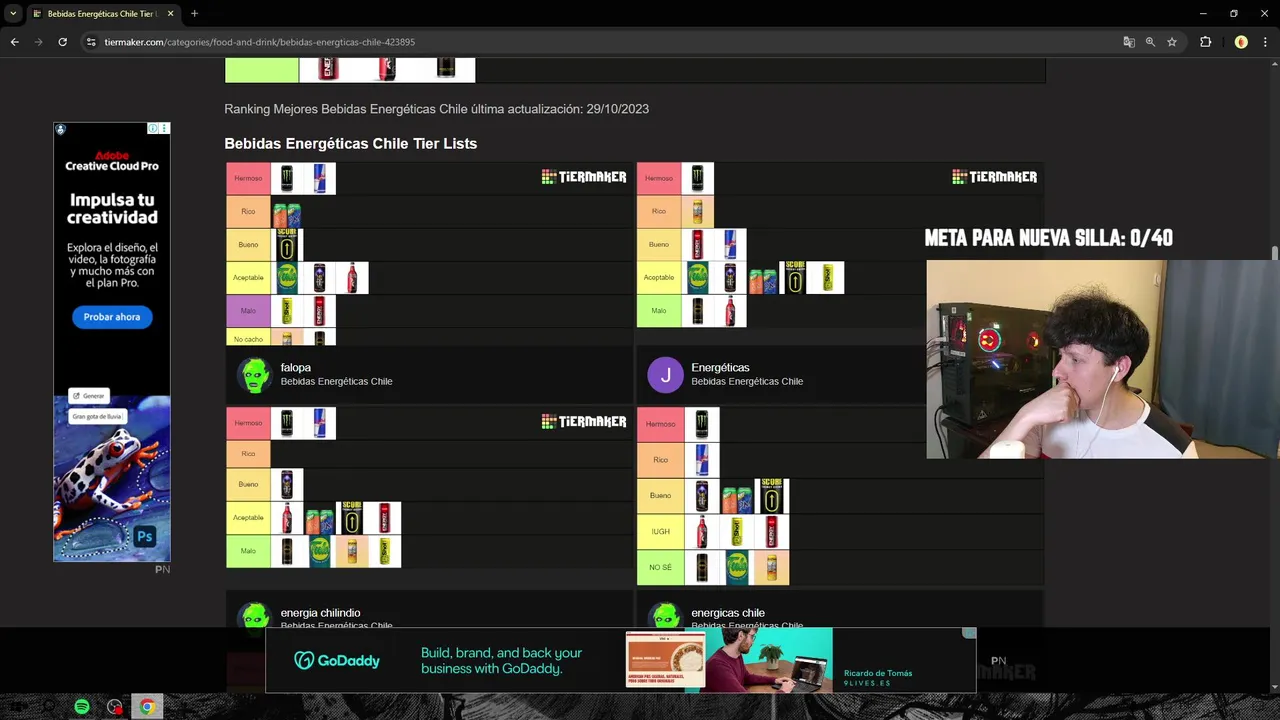
Task: Open the falopa tier list title
Action: tap(296, 367)
